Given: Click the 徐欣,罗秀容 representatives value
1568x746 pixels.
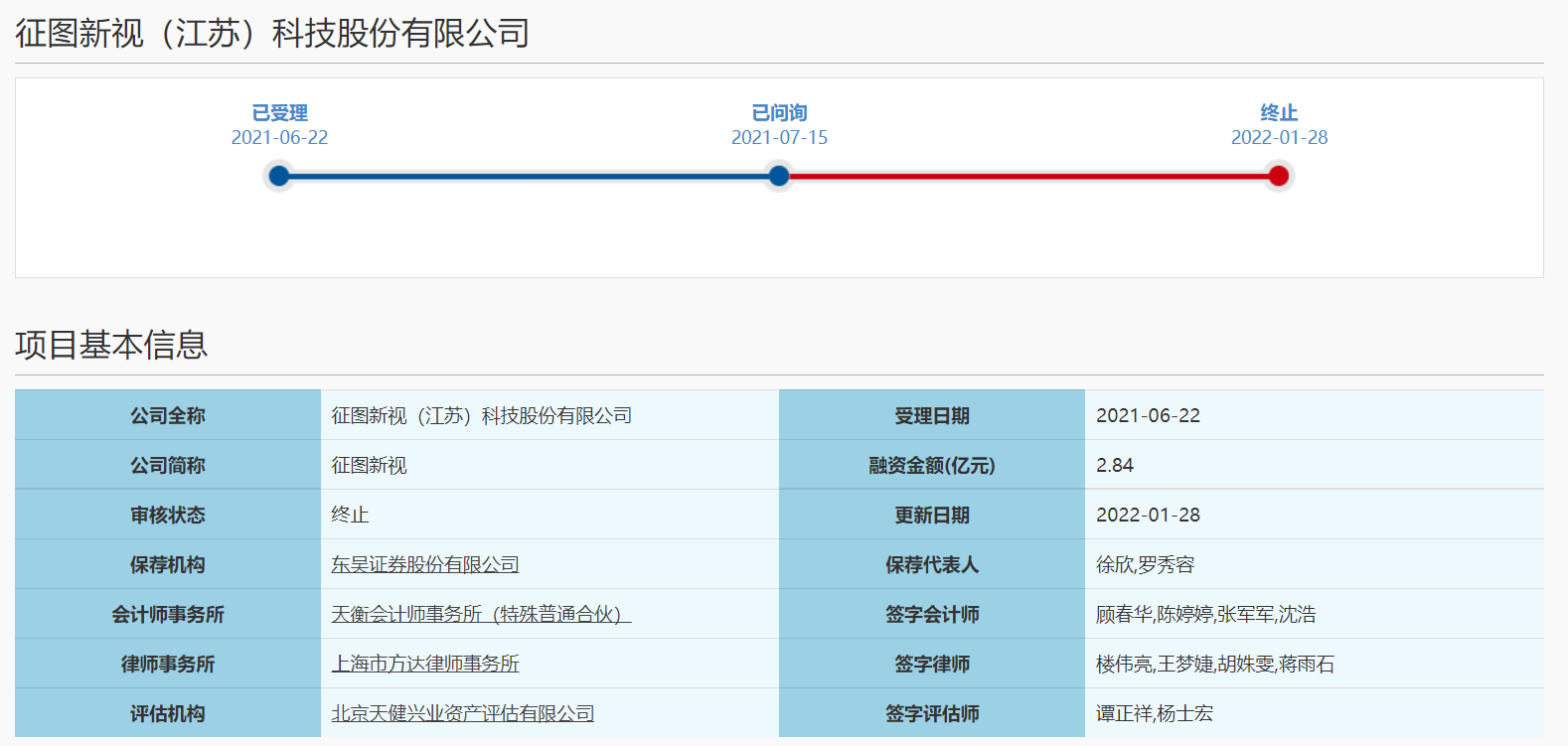Looking at the screenshot, I should coord(1145,564).
